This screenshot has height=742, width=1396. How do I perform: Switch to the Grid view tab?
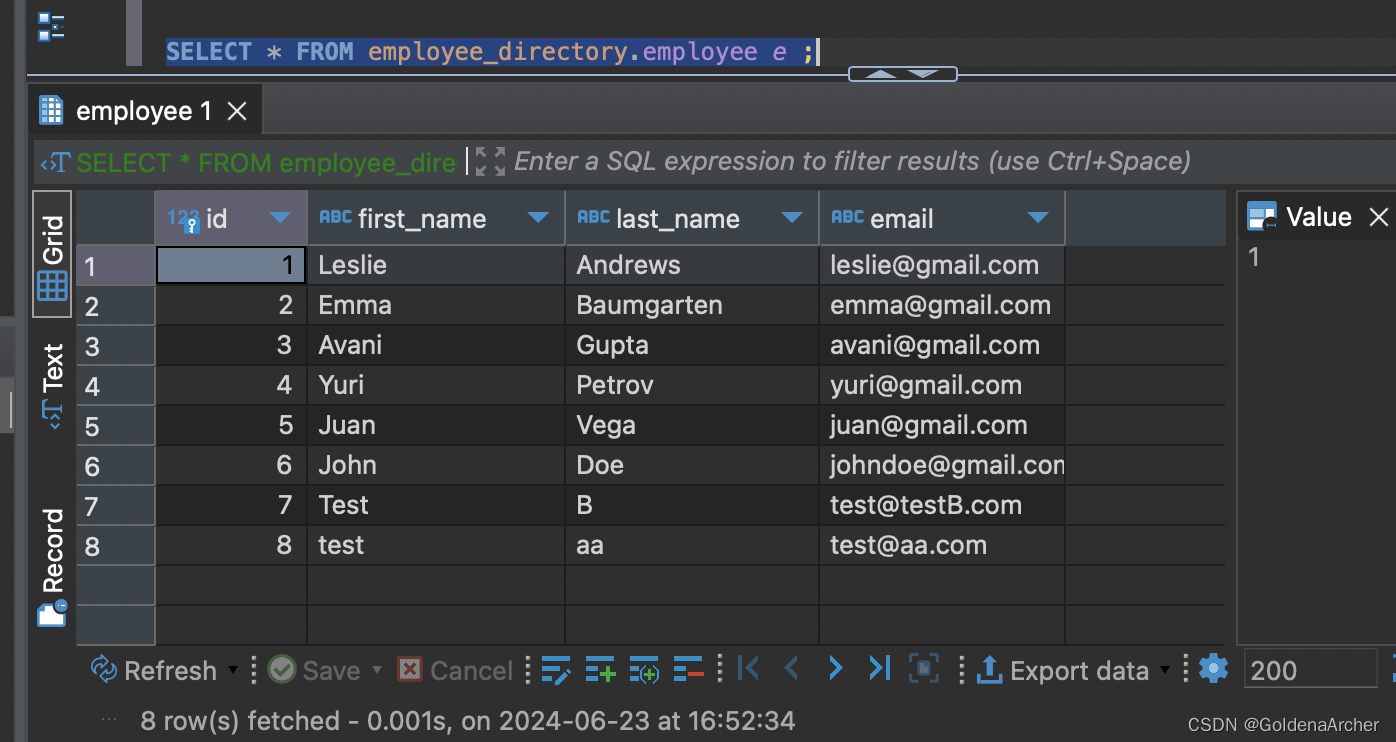coord(52,254)
